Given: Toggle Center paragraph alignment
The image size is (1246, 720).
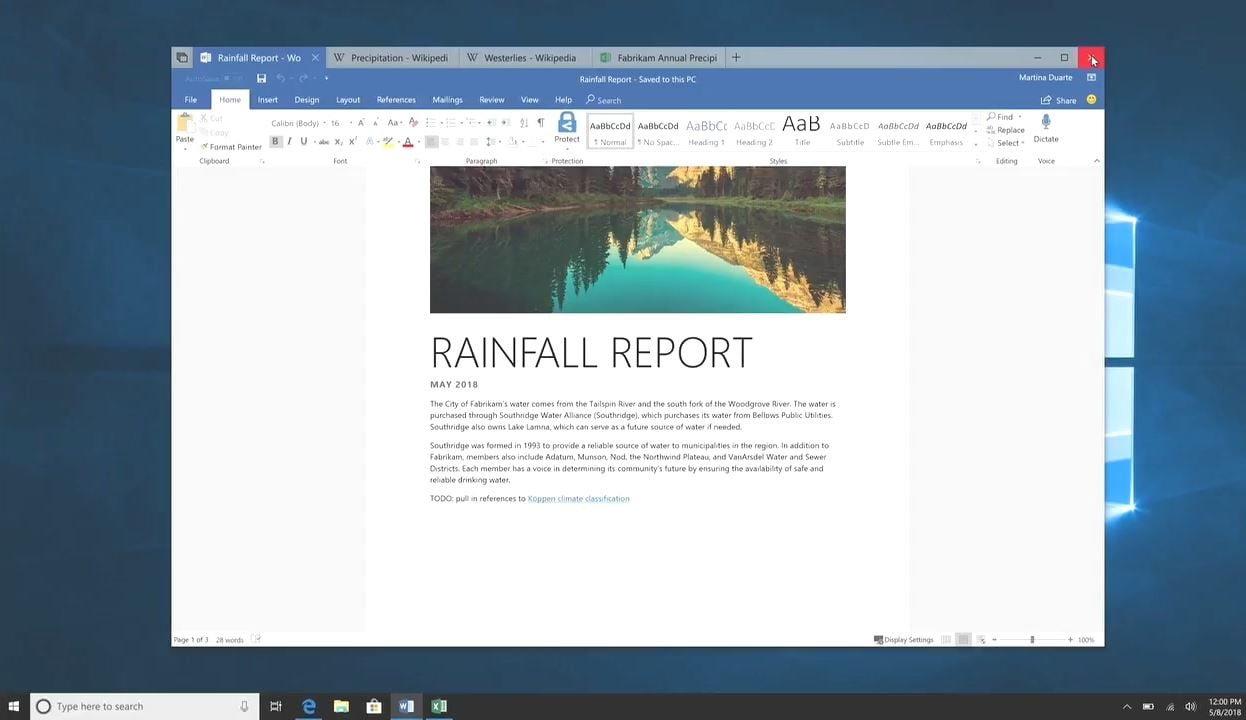Looking at the screenshot, I should 445,142.
